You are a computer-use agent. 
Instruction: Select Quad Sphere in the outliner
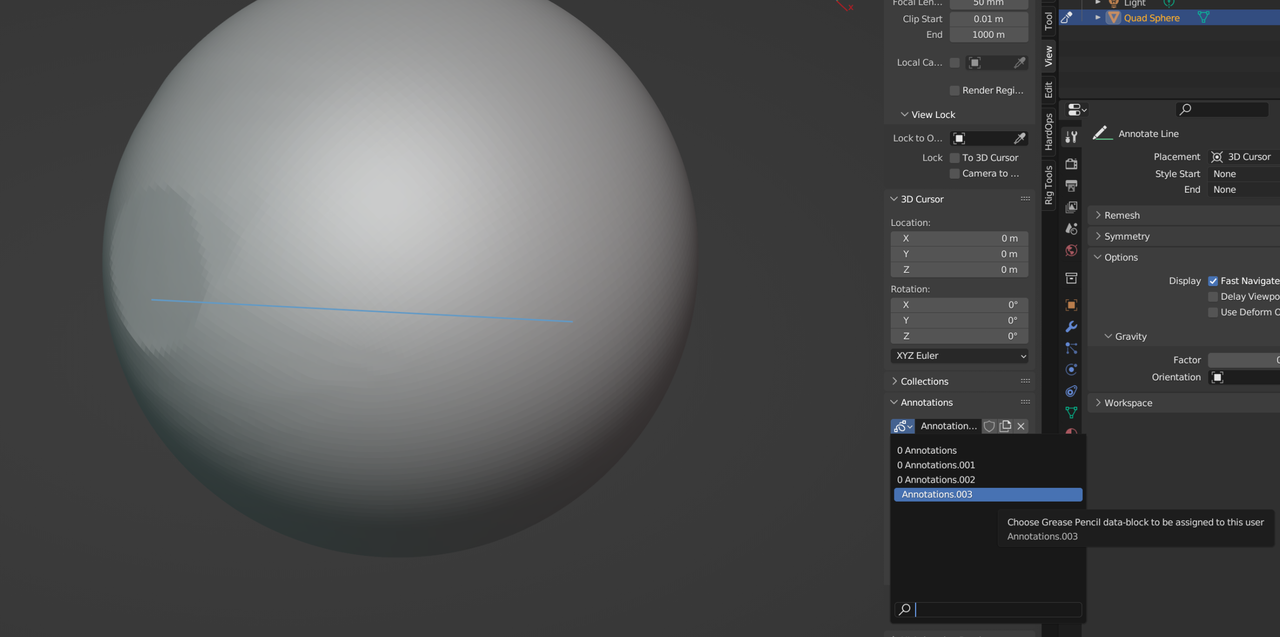click(x=1151, y=18)
